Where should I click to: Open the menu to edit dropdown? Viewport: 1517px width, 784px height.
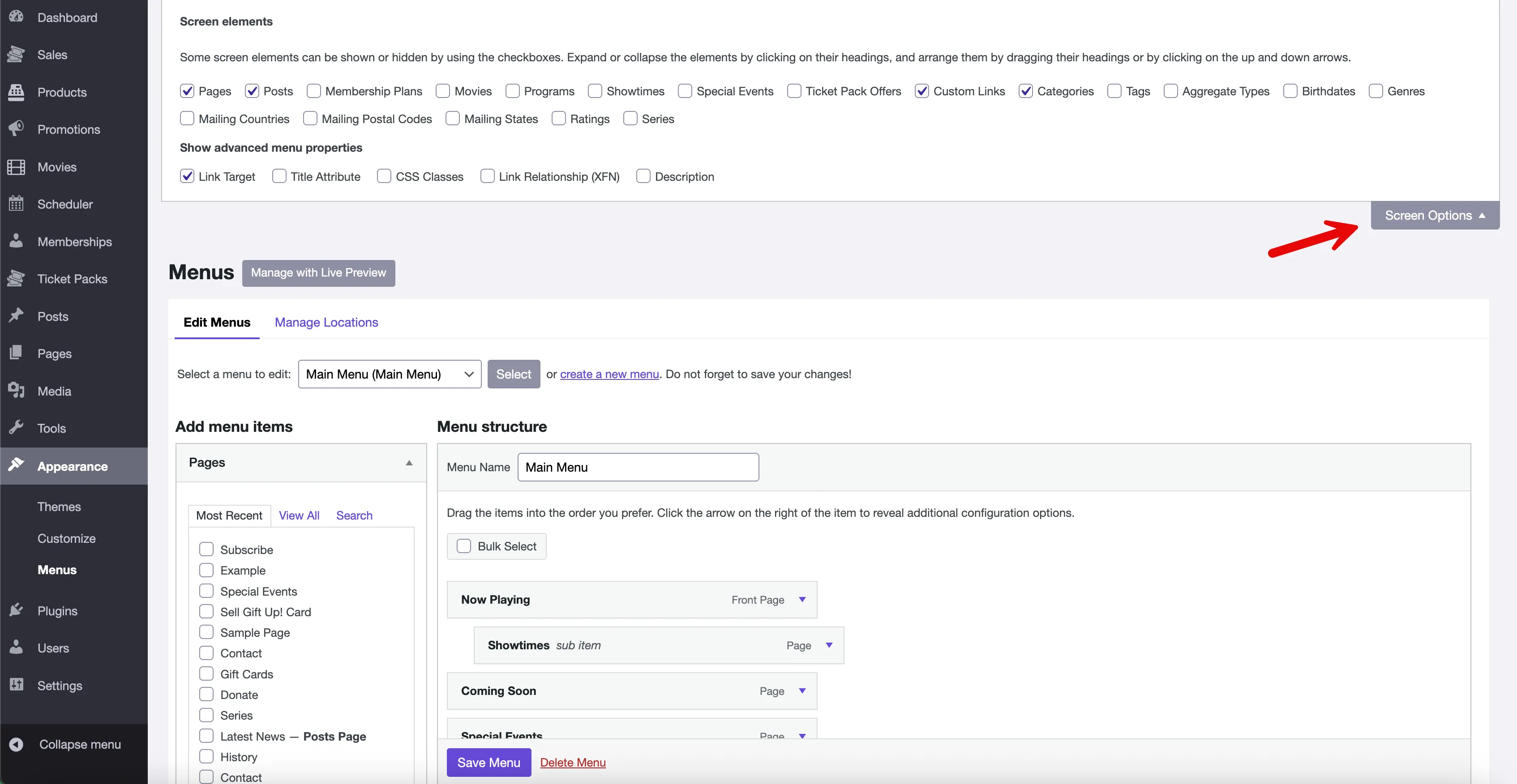click(x=389, y=374)
